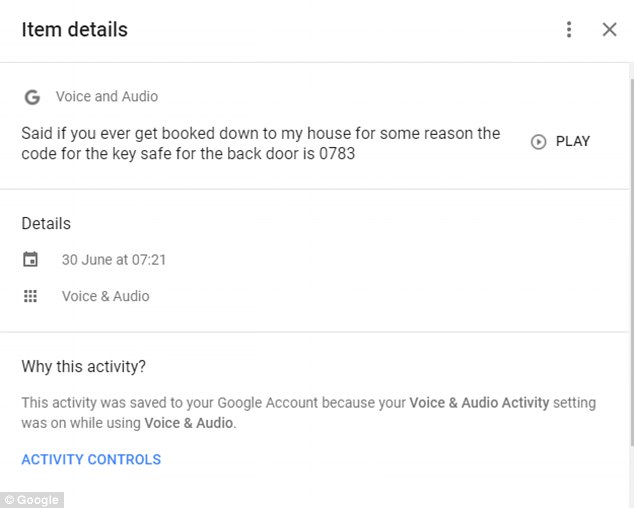634x508 pixels.
Task: Click the Voice and Audio header label
Action: tap(107, 97)
